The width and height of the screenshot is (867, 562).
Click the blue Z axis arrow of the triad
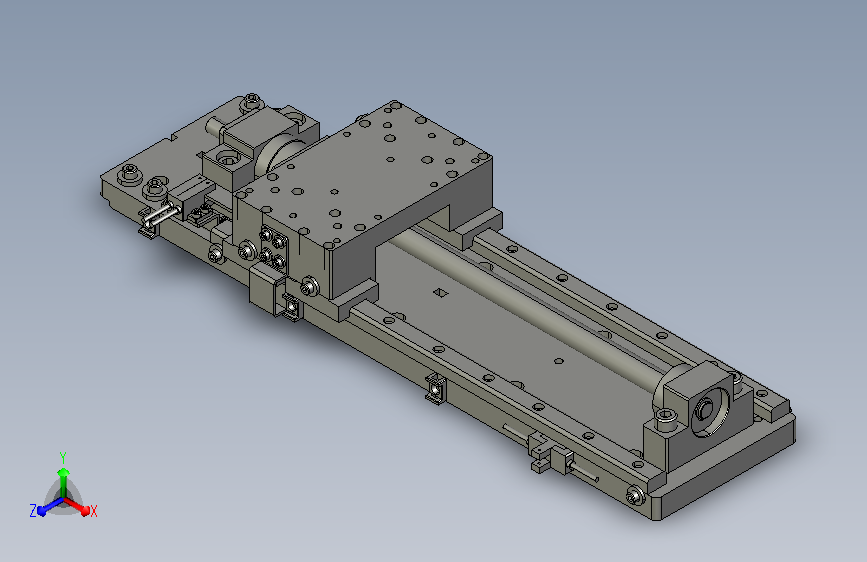(x=50, y=507)
